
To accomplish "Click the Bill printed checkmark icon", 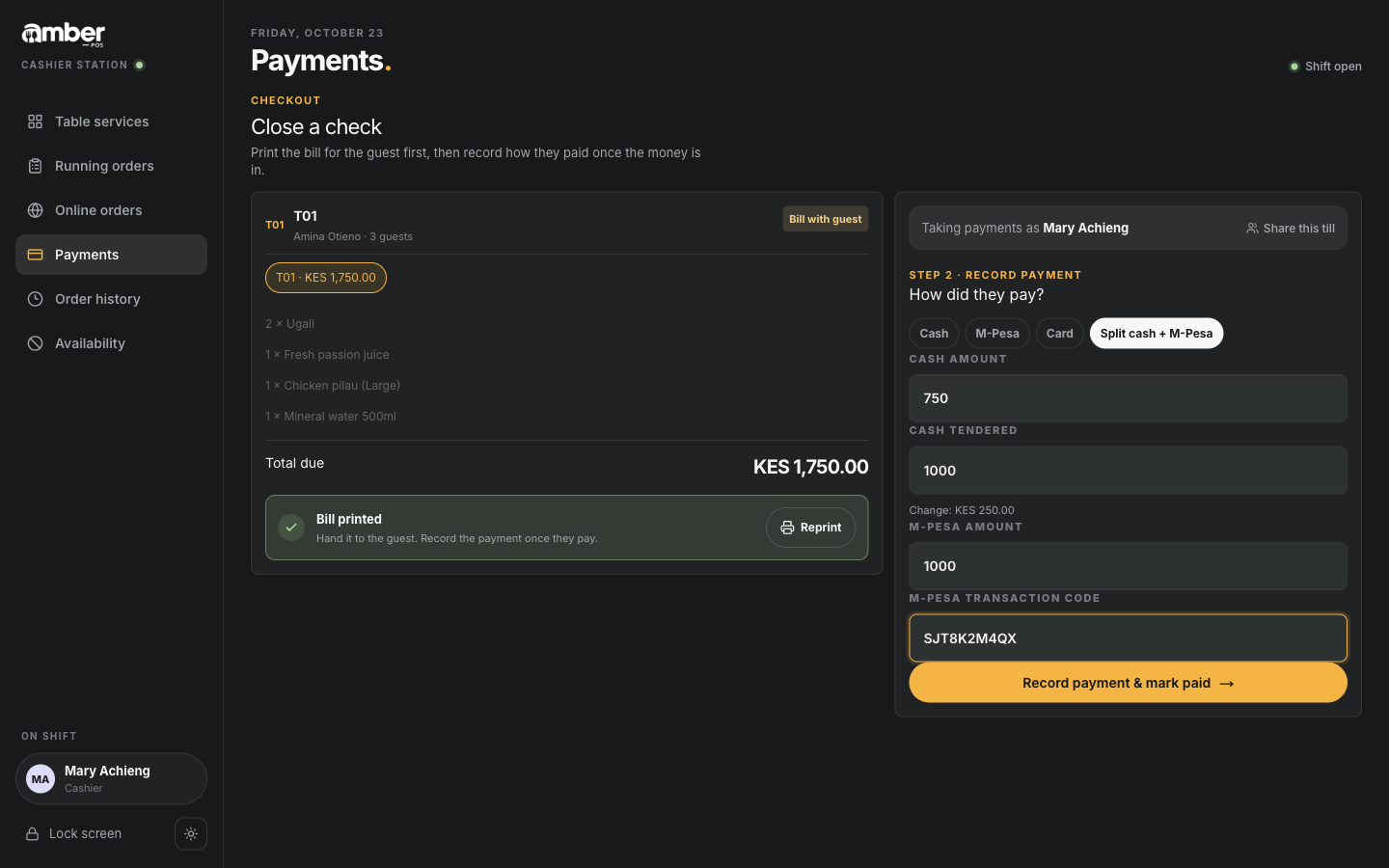I will click(x=291, y=528).
